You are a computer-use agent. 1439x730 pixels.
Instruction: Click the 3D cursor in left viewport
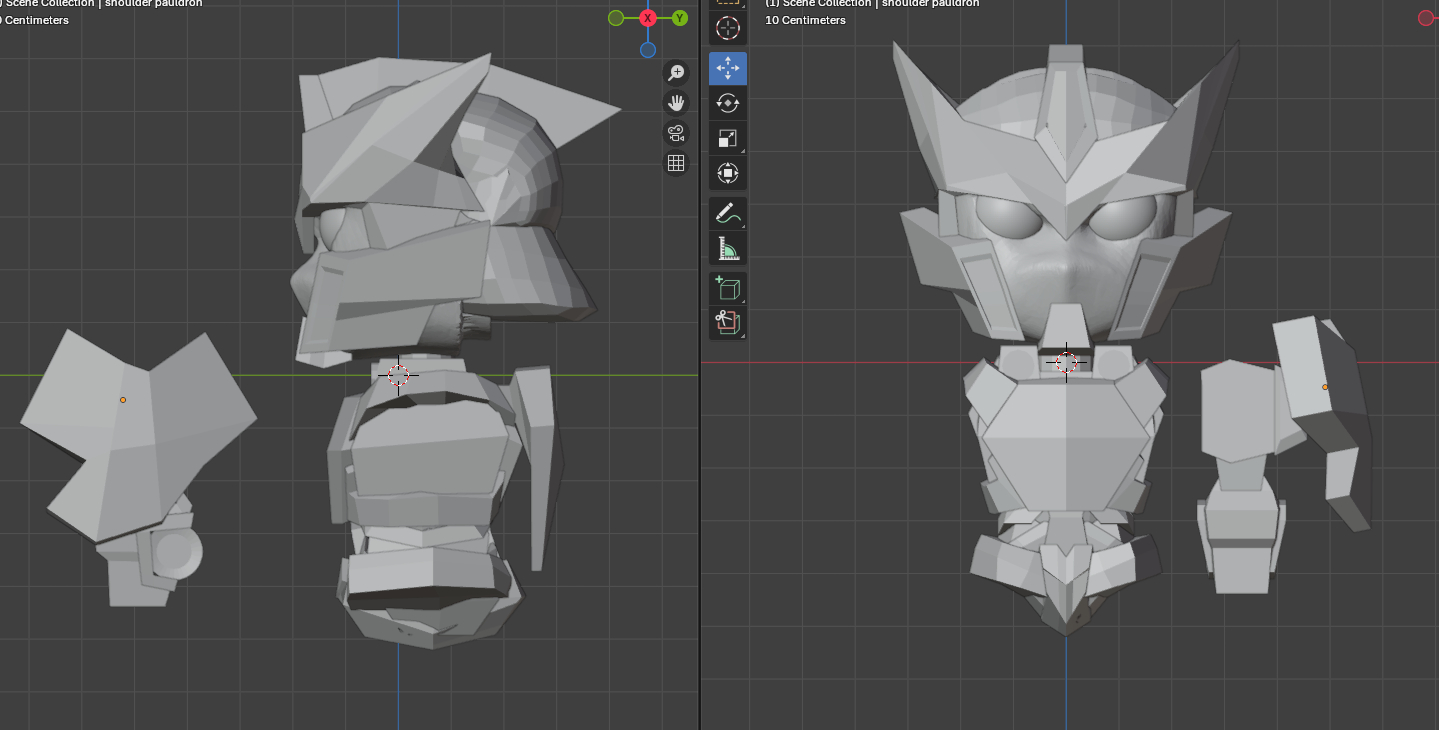pos(398,375)
